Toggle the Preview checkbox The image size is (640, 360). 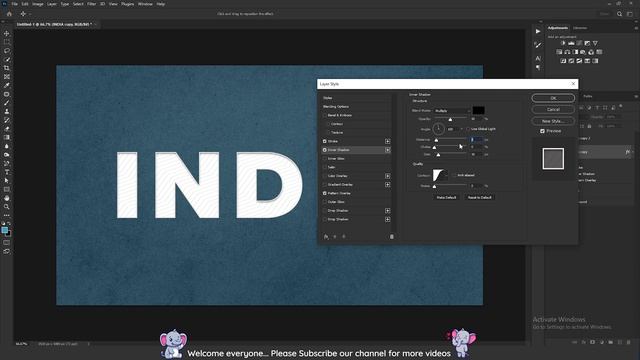pyautogui.click(x=542, y=131)
